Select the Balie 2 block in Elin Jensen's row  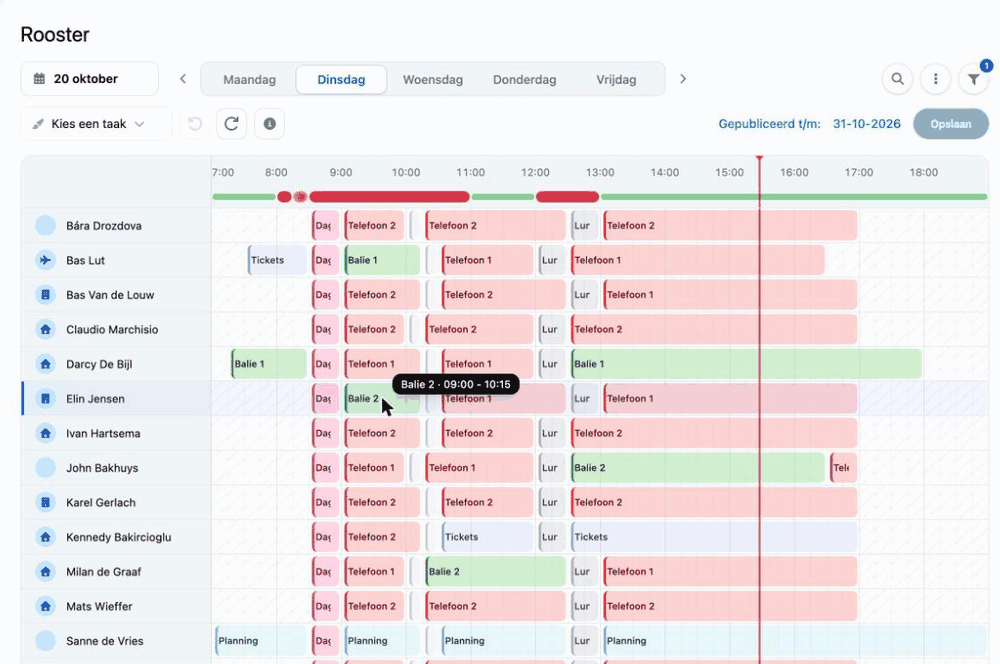(x=383, y=399)
